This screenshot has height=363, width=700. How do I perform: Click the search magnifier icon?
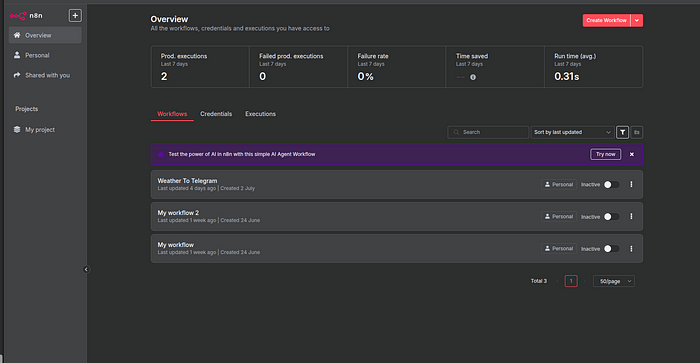point(456,132)
